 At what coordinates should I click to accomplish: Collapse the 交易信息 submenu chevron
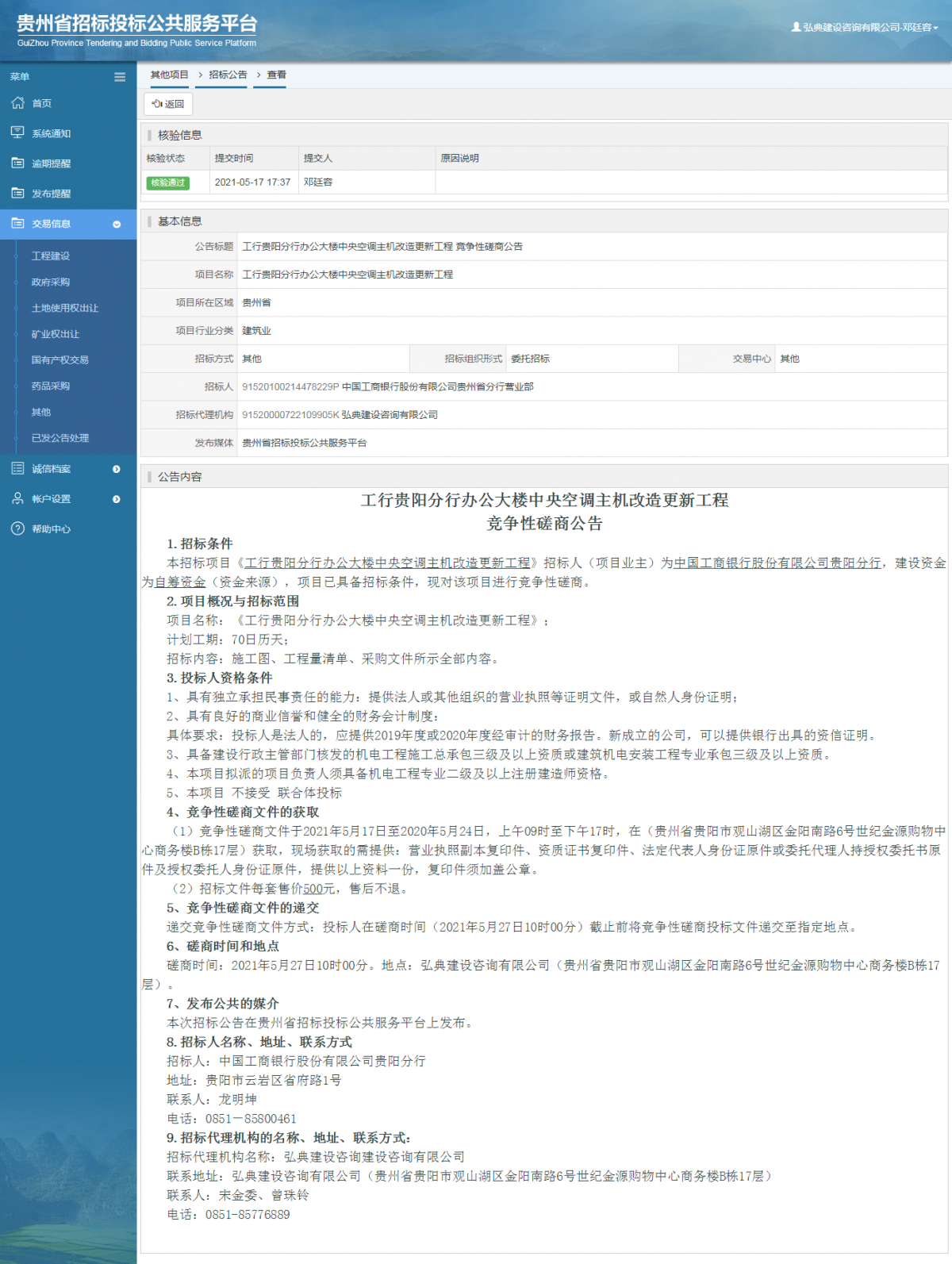click(117, 225)
